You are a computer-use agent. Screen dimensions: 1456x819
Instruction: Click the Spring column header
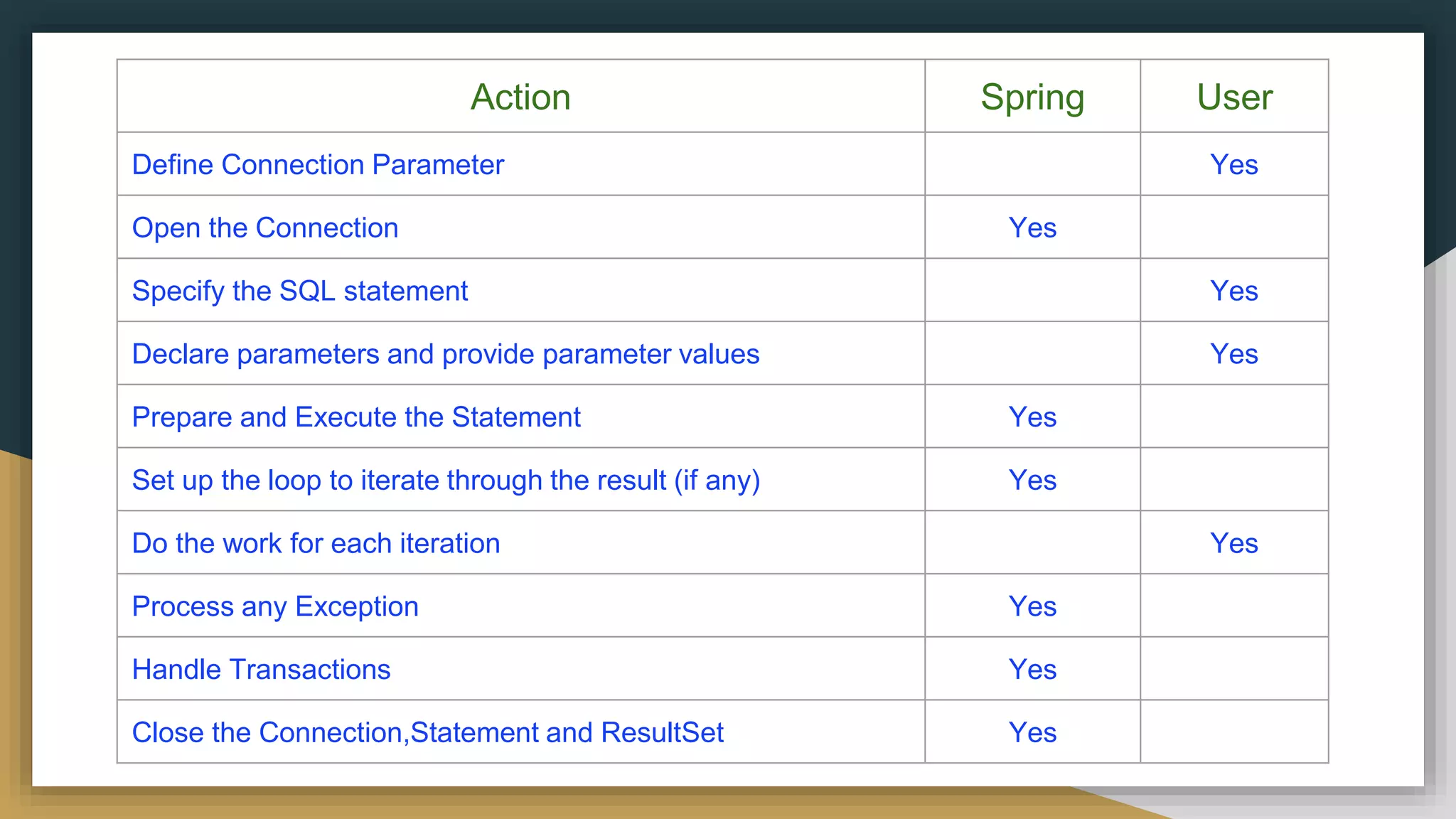(x=1032, y=97)
